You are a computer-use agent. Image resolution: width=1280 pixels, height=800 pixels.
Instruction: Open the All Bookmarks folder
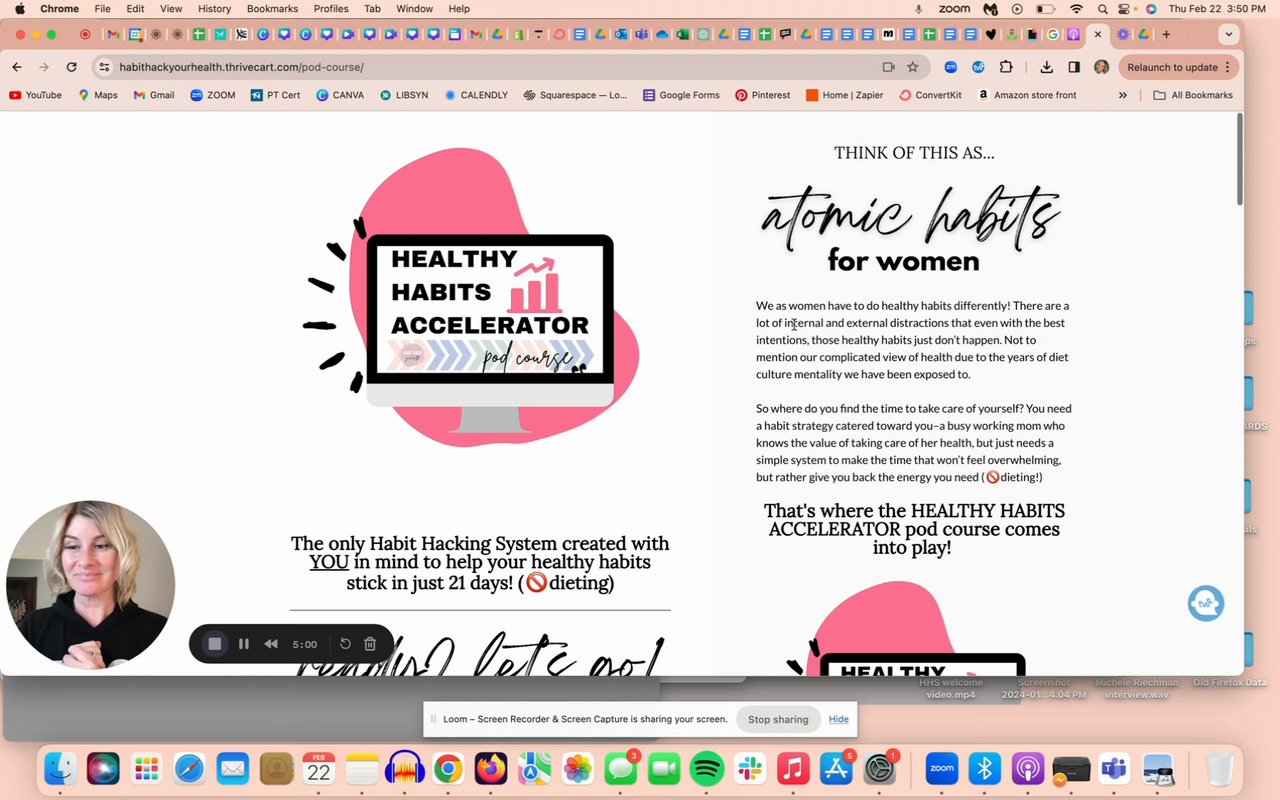point(1192,95)
